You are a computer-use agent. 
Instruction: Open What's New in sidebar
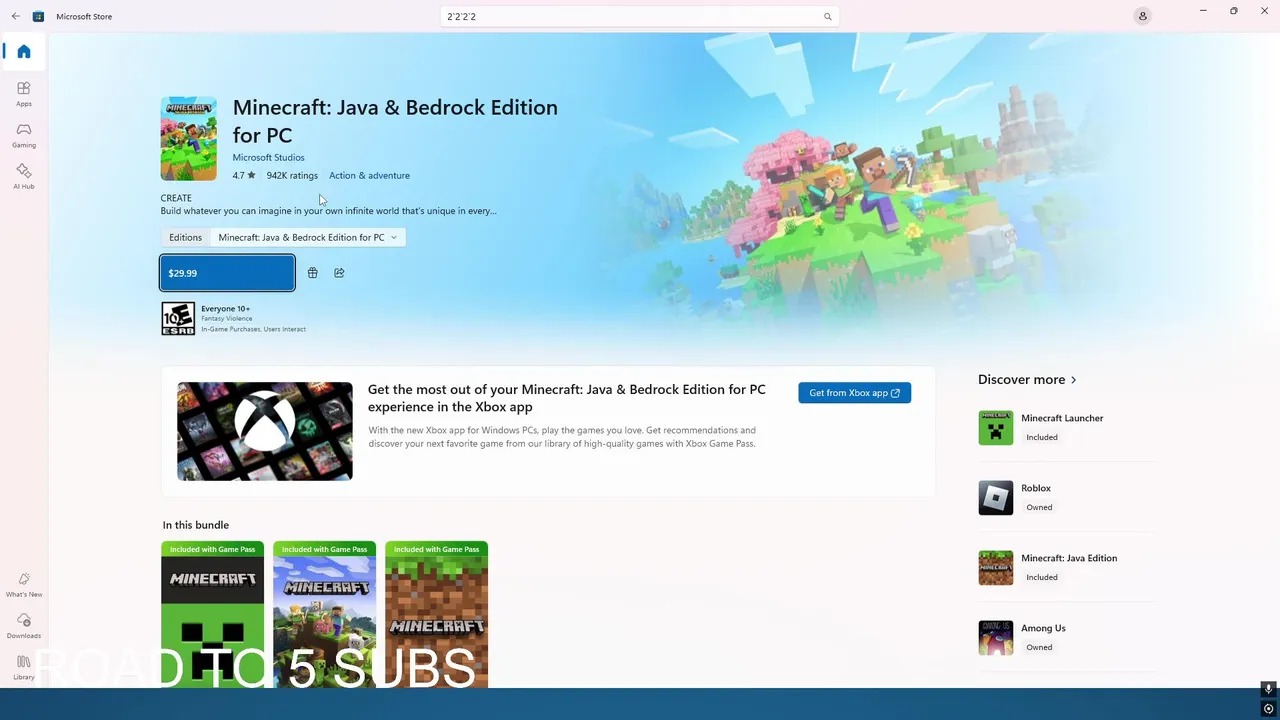(24, 584)
